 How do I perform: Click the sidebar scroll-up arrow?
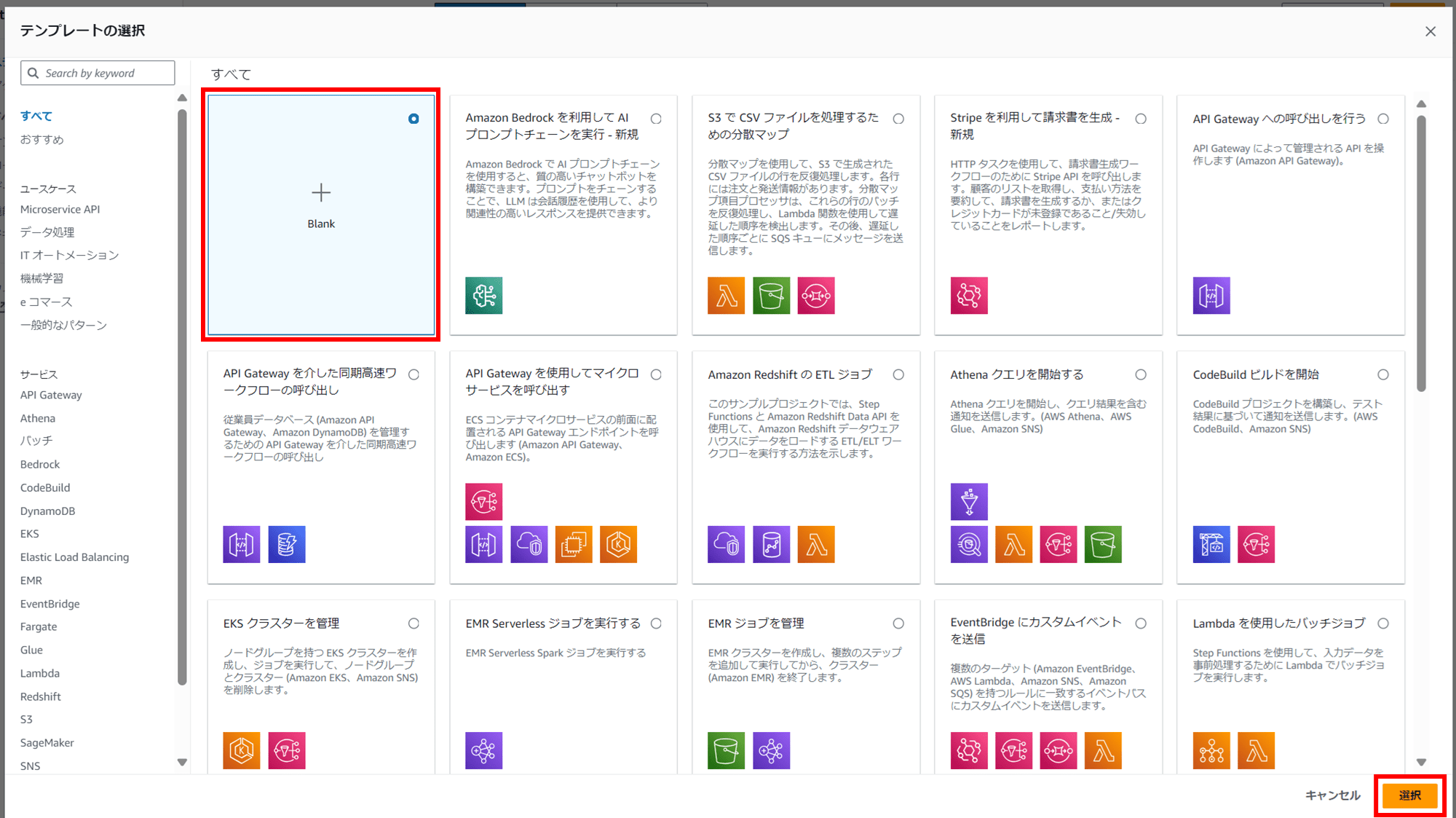click(x=182, y=98)
